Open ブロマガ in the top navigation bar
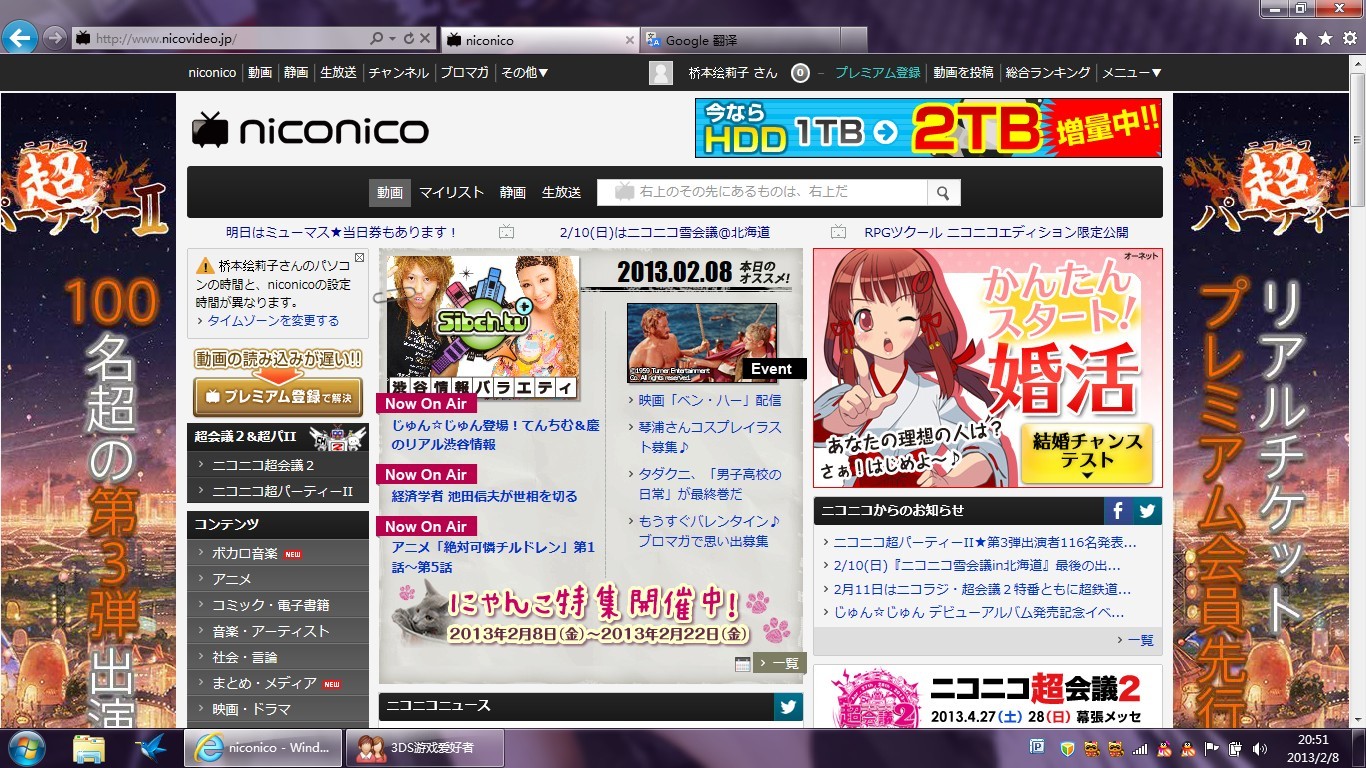 (465, 73)
